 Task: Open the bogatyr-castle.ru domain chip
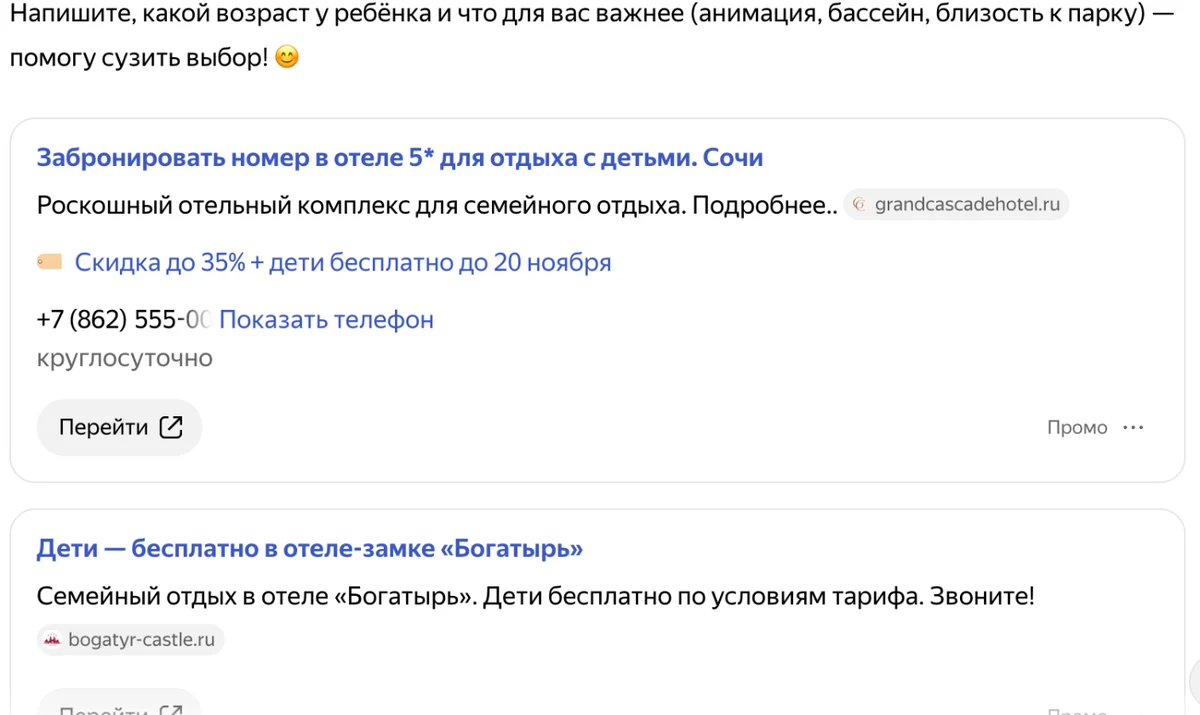131,640
